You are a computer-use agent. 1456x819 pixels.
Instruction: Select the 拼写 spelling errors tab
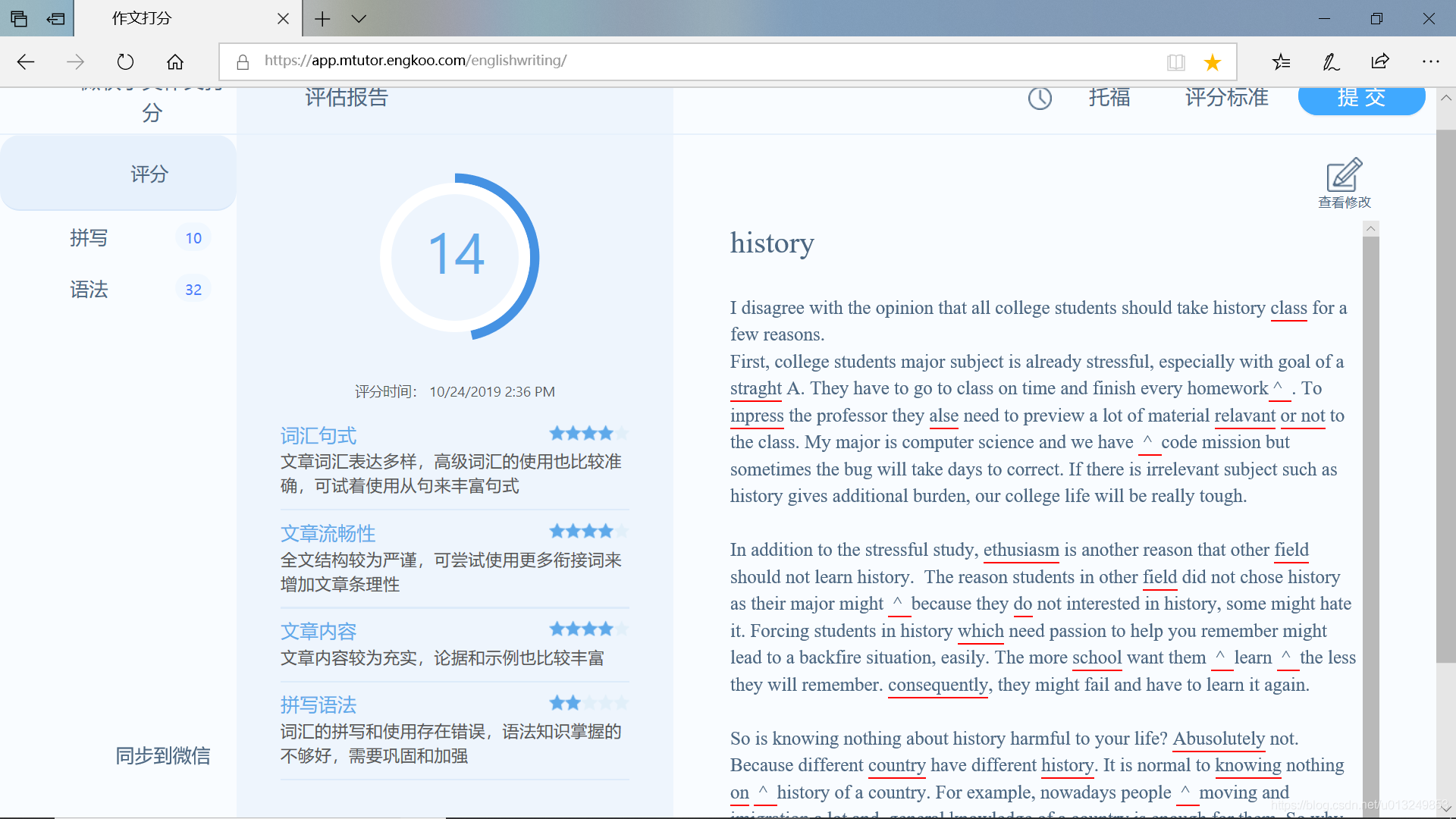pyautogui.click(x=89, y=238)
